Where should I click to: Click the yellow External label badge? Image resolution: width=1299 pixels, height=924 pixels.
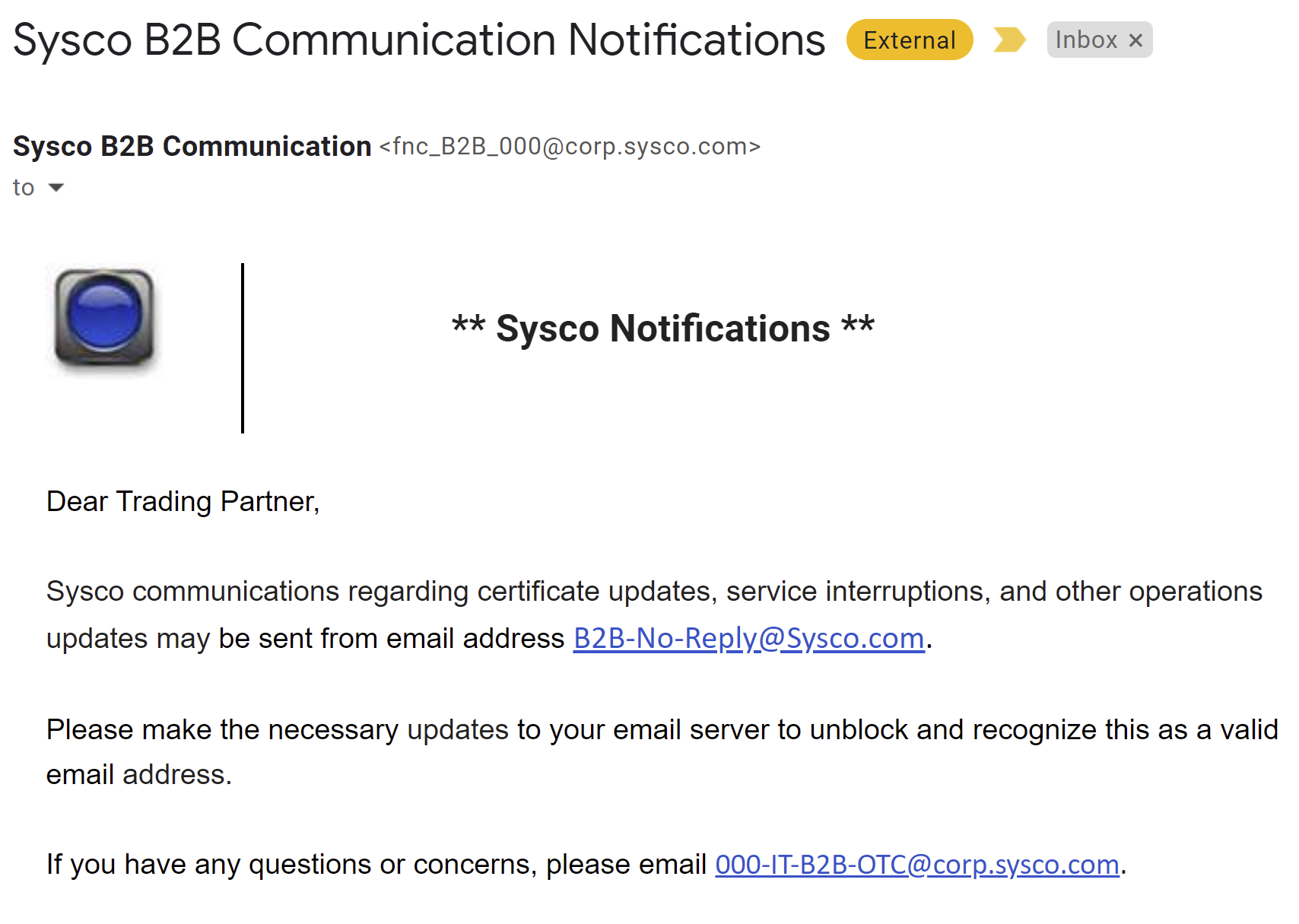(x=909, y=40)
